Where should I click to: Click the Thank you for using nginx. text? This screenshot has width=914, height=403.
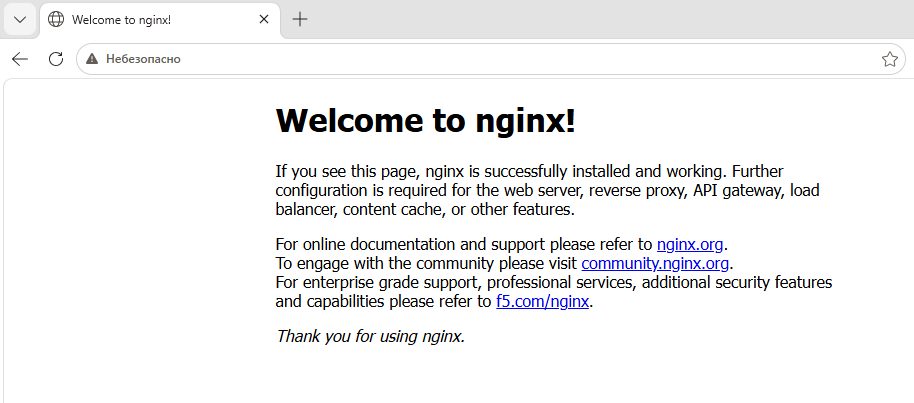point(370,337)
